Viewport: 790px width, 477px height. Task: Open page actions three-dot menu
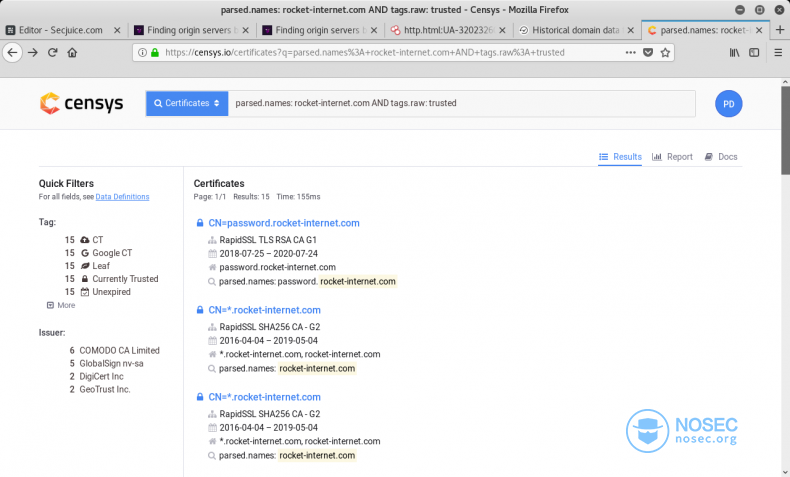pos(630,52)
